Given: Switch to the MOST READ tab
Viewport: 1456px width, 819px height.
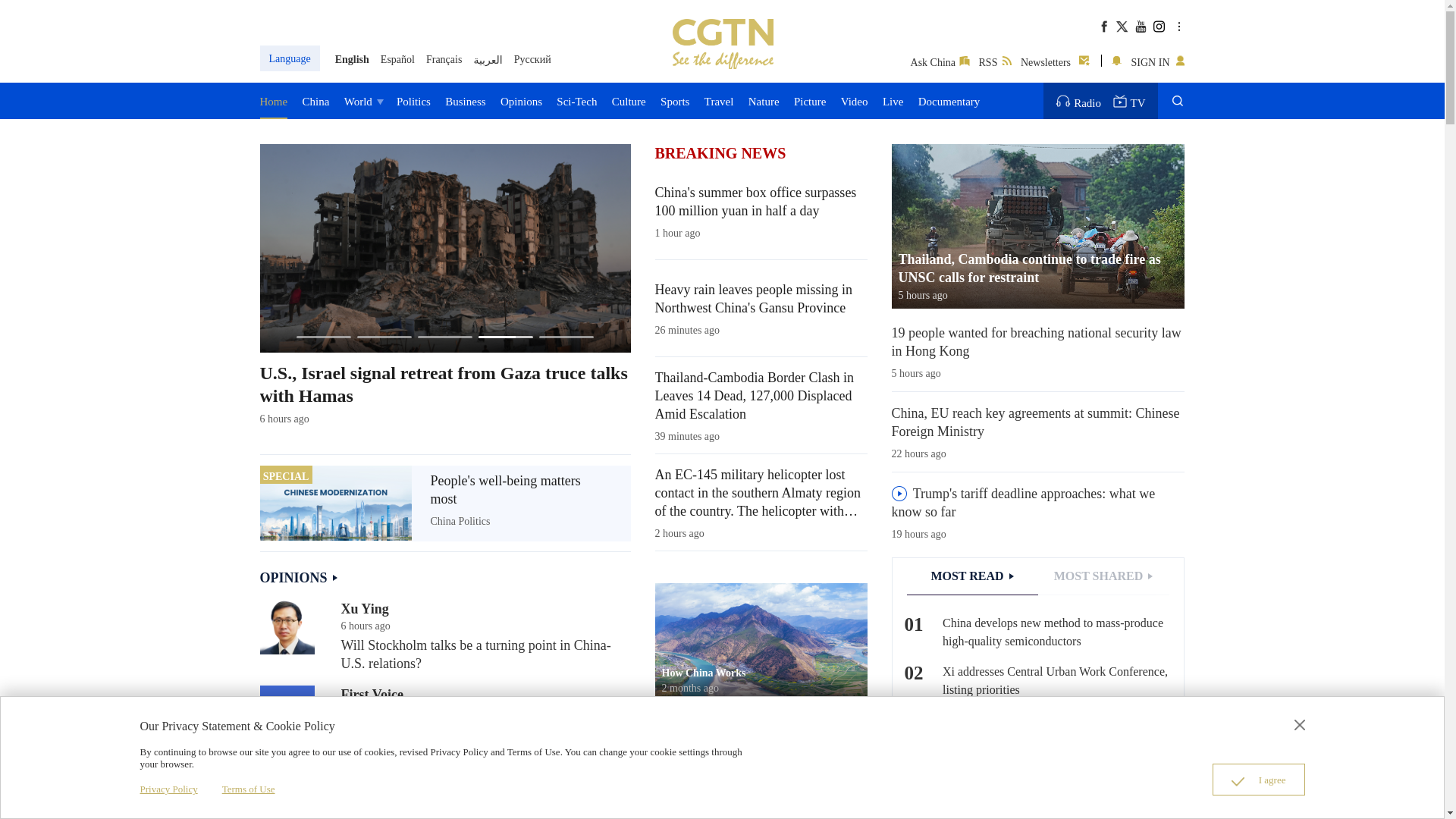Looking at the screenshot, I should [972, 576].
